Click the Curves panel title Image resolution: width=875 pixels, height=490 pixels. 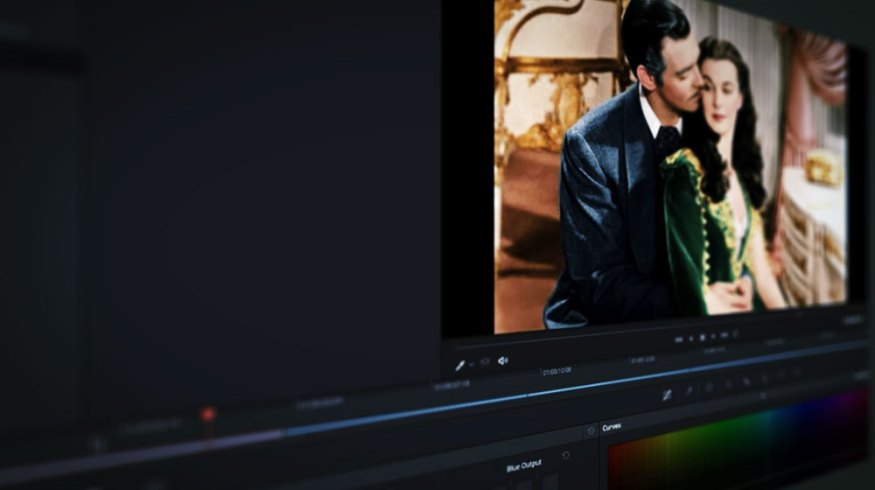coord(612,427)
